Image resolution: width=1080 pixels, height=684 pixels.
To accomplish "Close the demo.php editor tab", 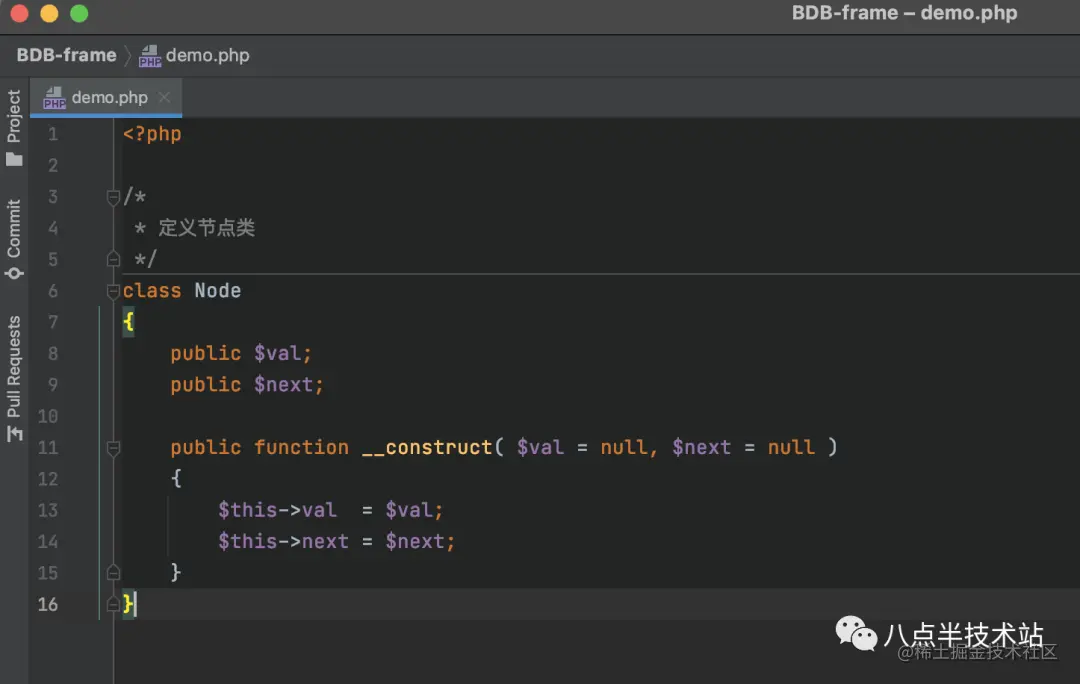I will coord(164,97).
